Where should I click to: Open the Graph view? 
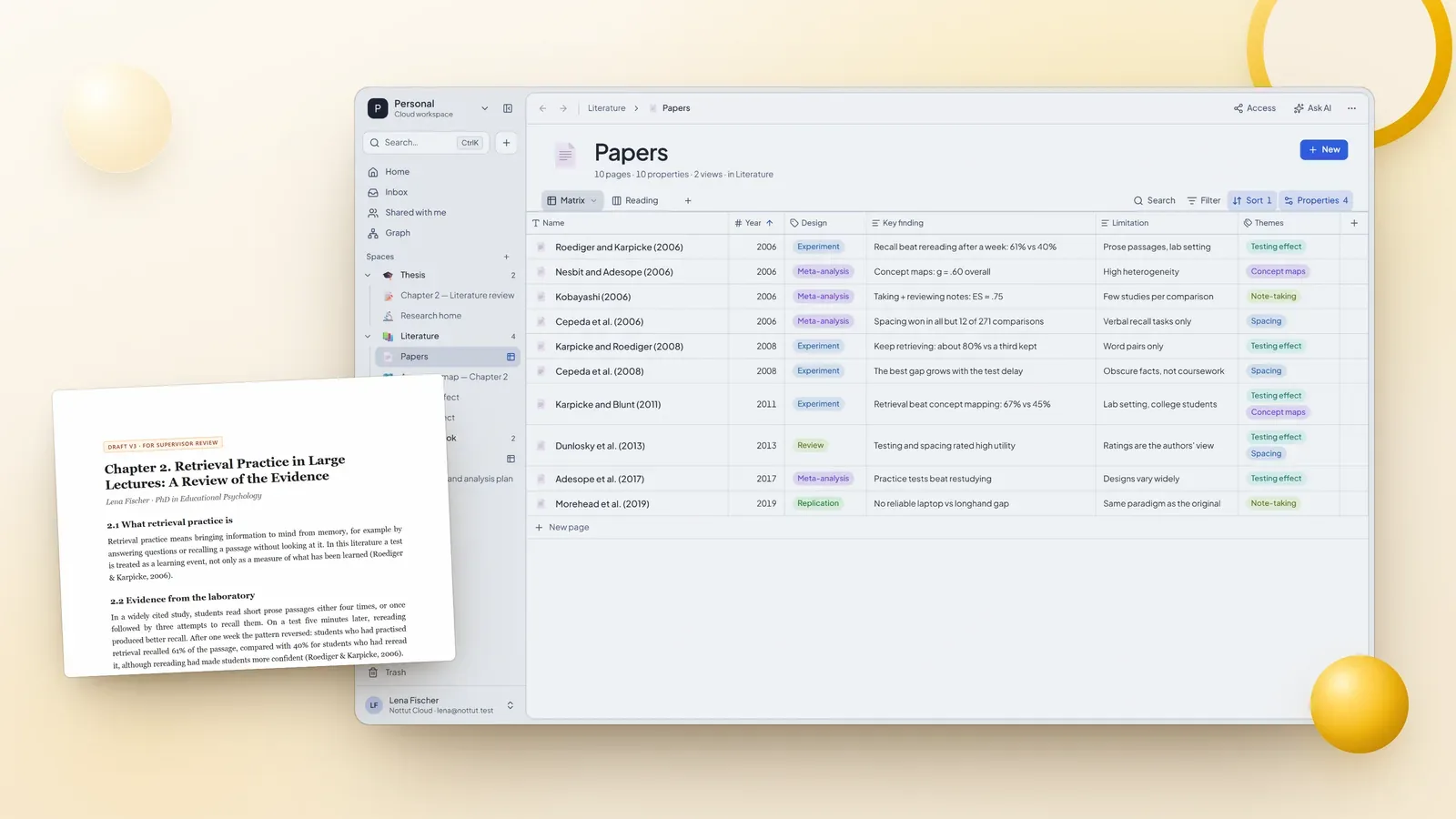(x=389, y=234)
